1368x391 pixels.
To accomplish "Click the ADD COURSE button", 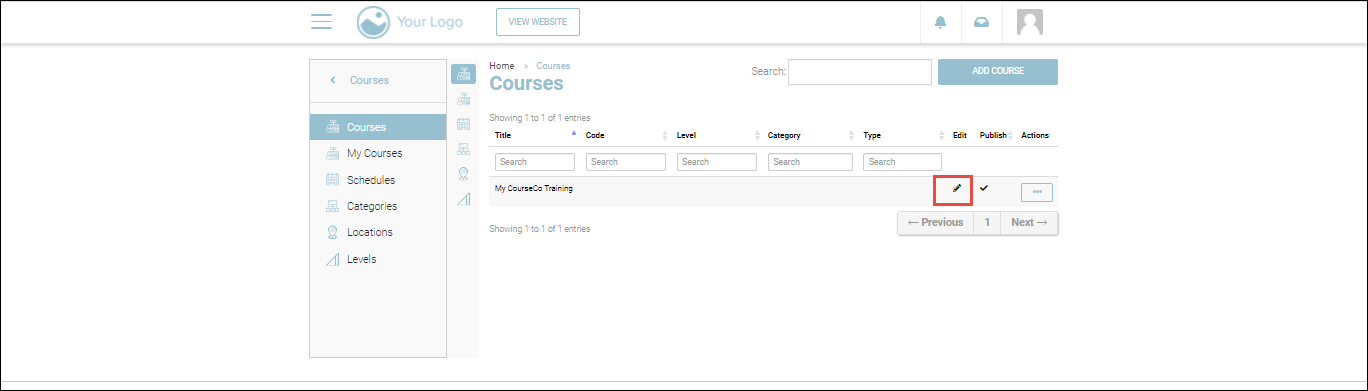I will (x=997, y=72).
